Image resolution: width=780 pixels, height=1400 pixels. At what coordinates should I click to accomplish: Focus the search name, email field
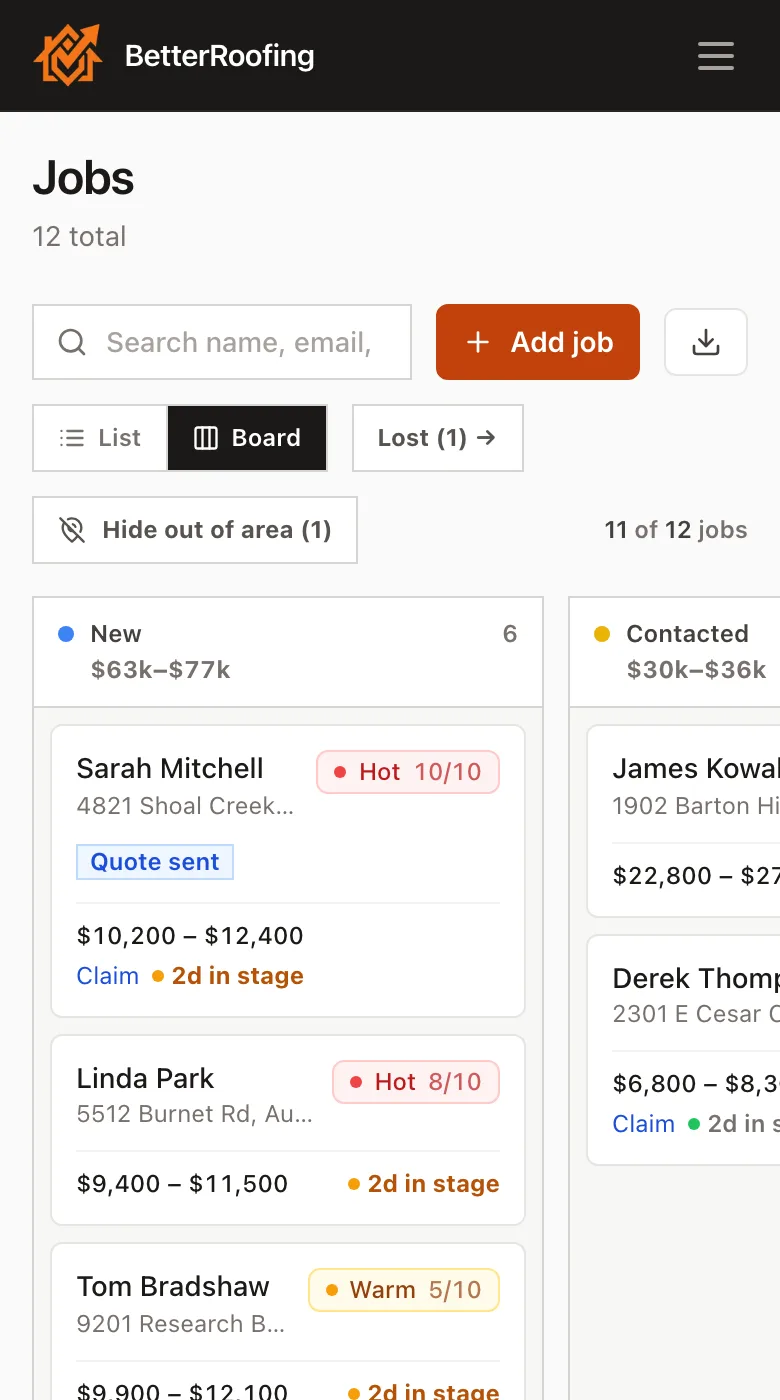(x=222, y=342)
